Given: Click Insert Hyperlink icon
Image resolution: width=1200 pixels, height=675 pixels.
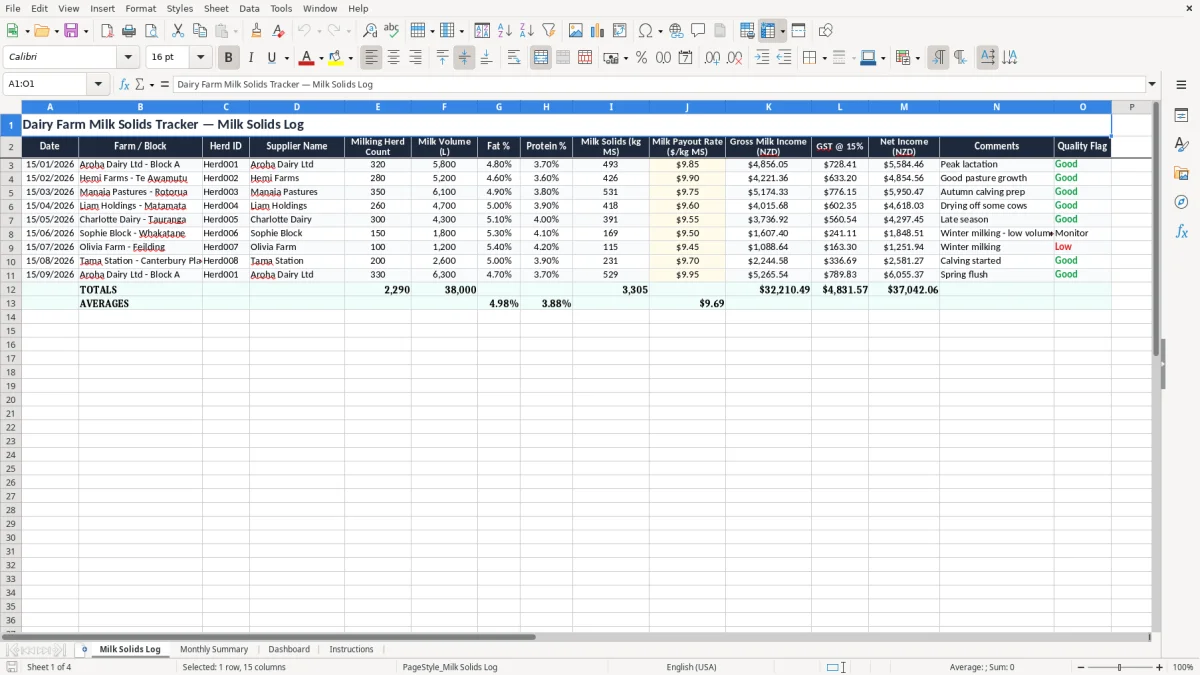Looking at the screenshot, I should 676,31.
